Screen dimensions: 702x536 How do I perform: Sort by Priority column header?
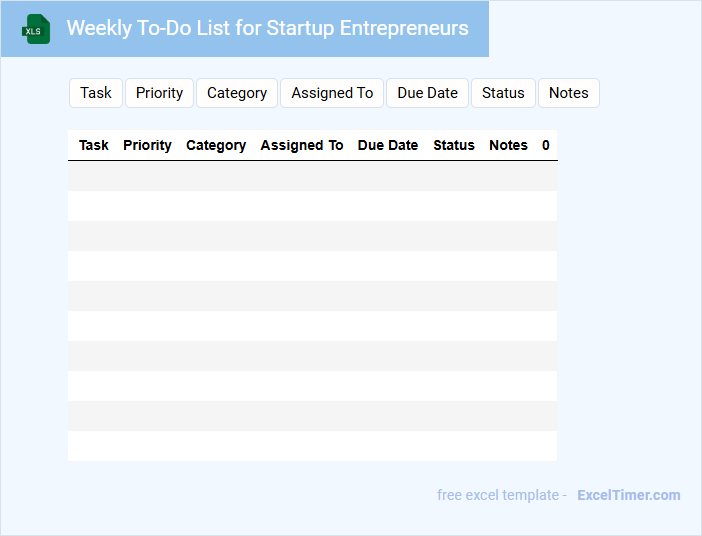point(147,145)
